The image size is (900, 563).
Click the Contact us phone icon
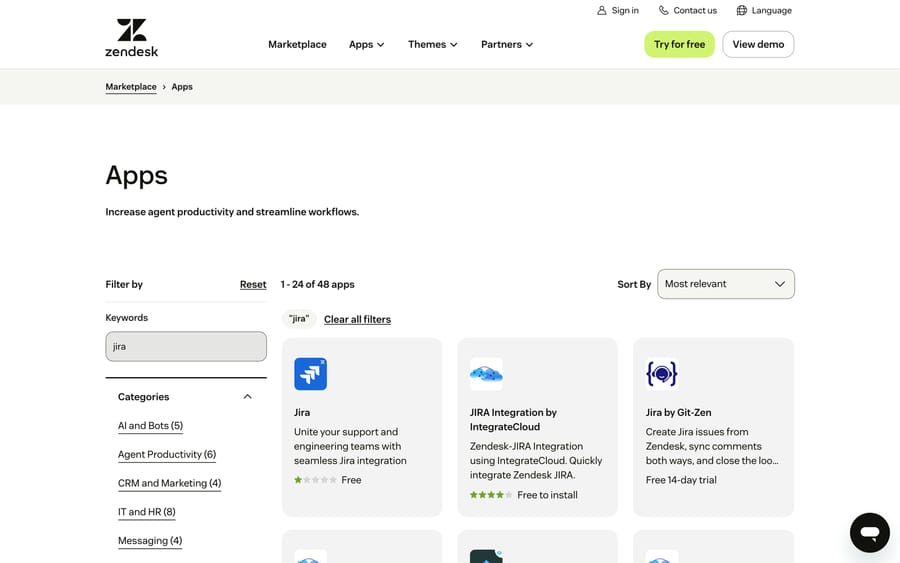[664, 10]
